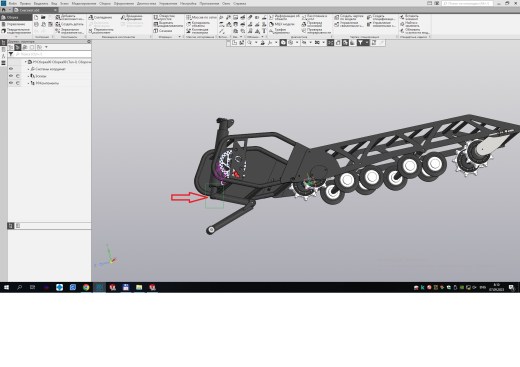
Task: Open the dropdown arrow on the tree panel toolbar
Action: click(46, 47)
